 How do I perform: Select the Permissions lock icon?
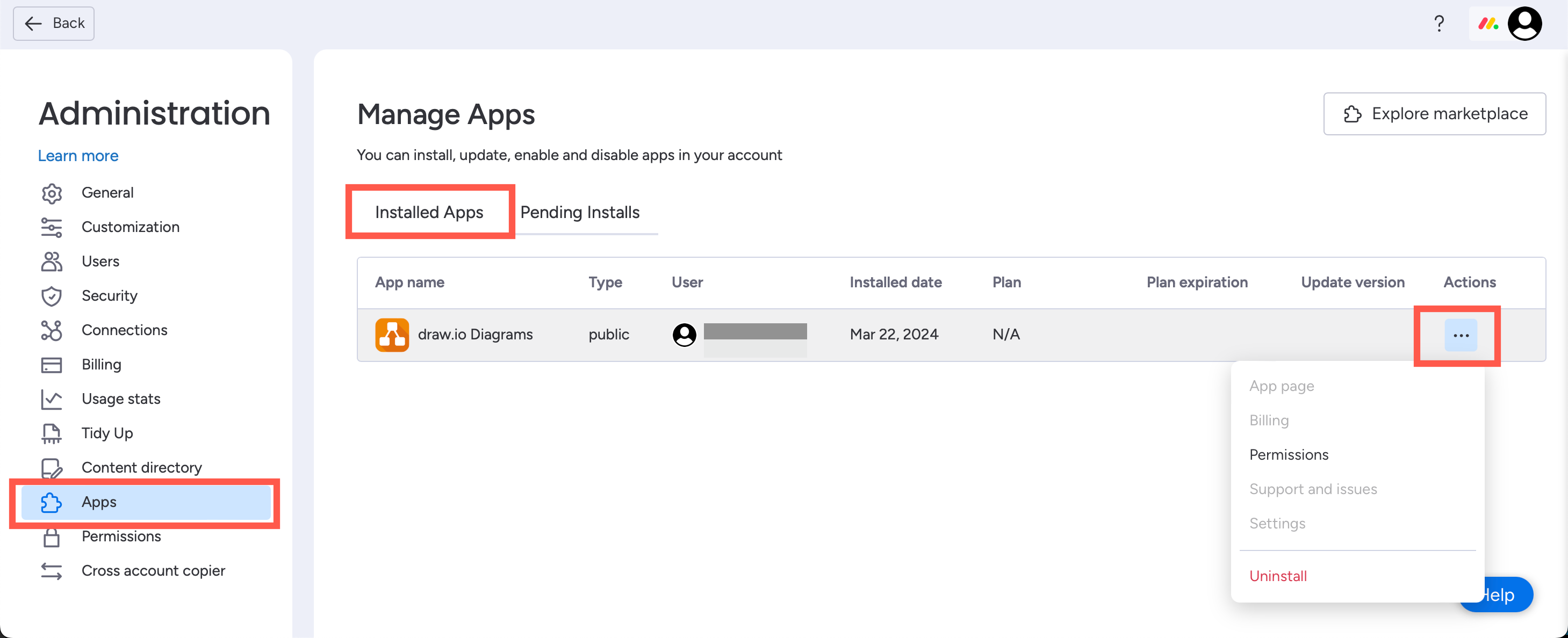(52, 537)
